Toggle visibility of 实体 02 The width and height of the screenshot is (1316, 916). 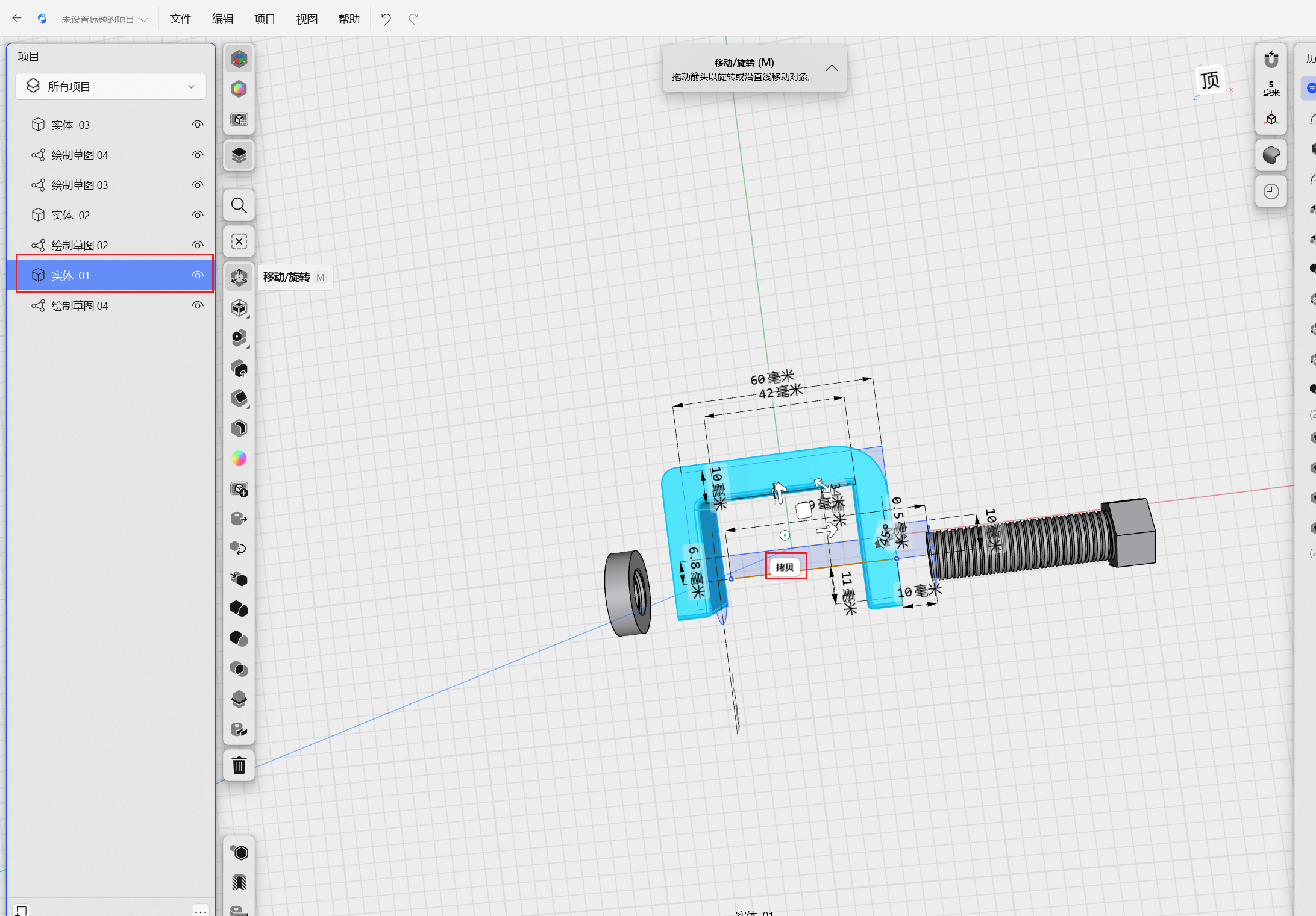(198, 215)
